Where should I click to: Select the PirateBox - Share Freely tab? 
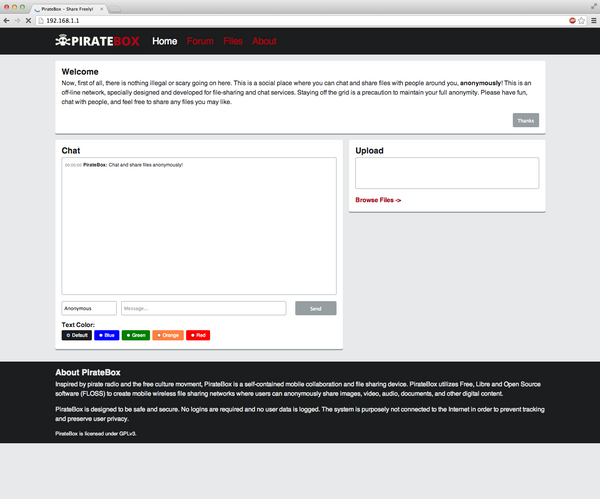tap(67, 9)
